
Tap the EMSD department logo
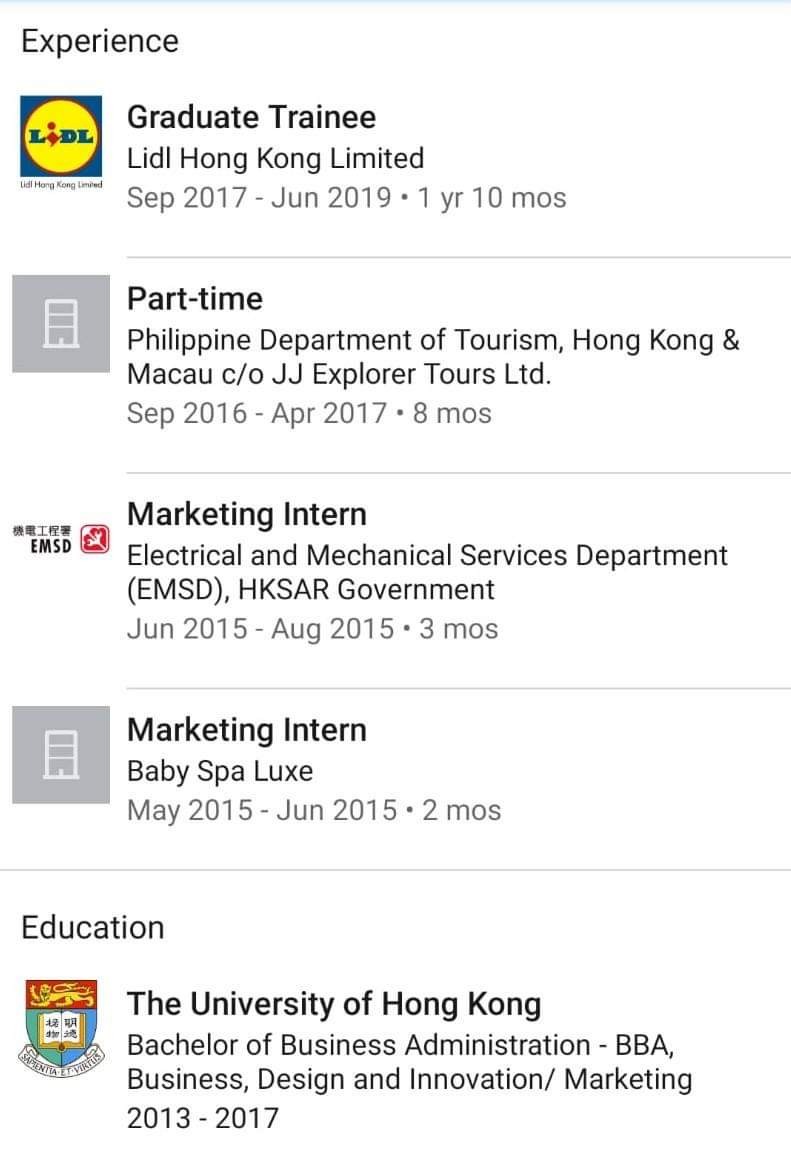[x=61, y=539]
